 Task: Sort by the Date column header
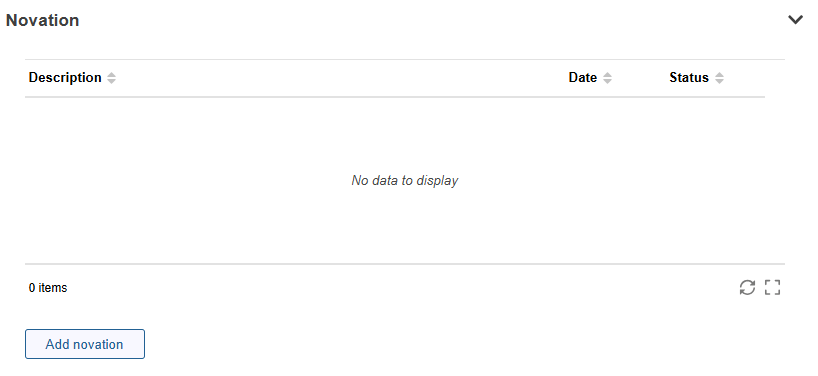583,78
